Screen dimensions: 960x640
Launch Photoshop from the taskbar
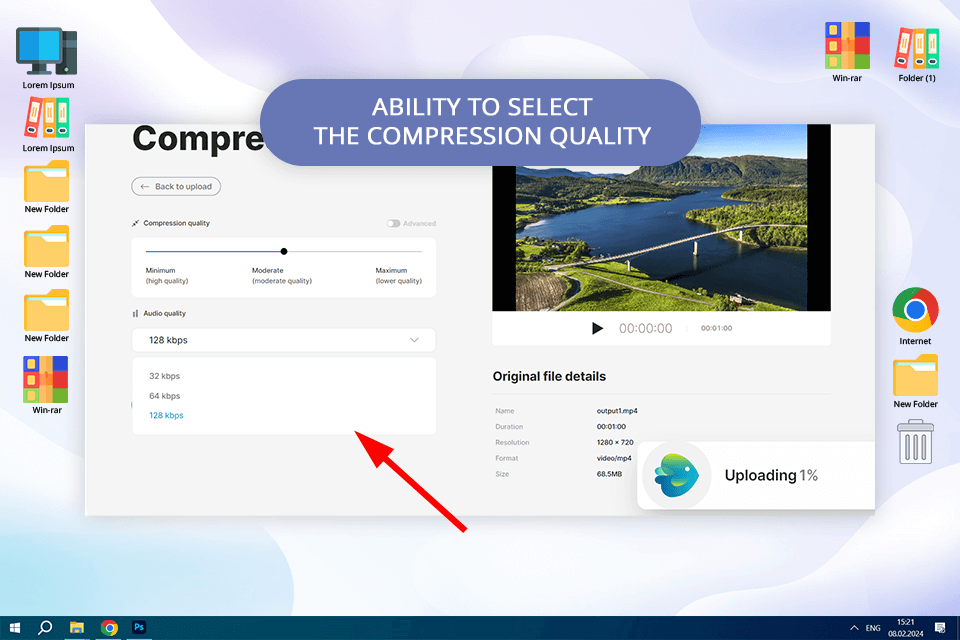pos(139,627)
